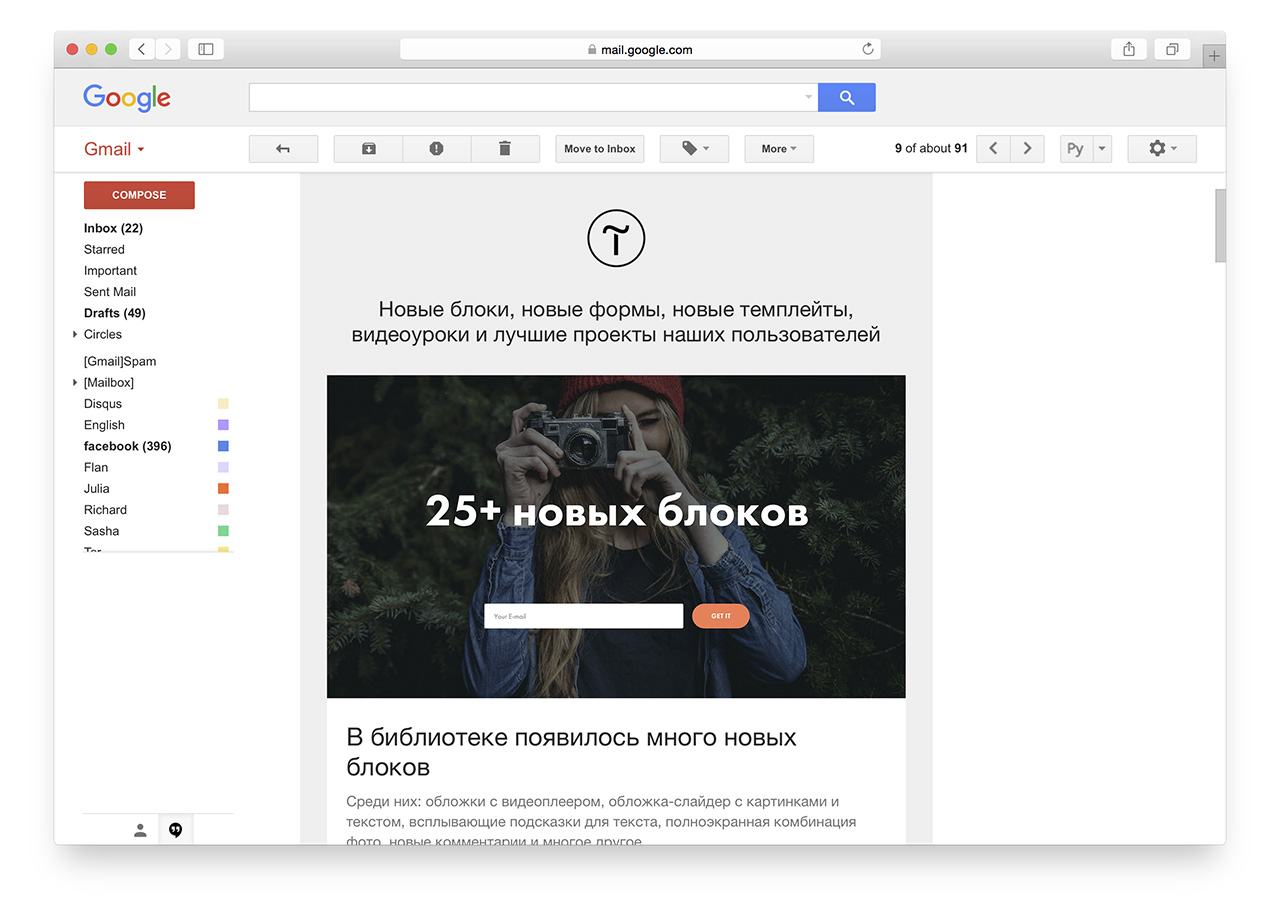Archive this email with the archive icon
This screenshot has height=922, width=1280.
(368, 149)
